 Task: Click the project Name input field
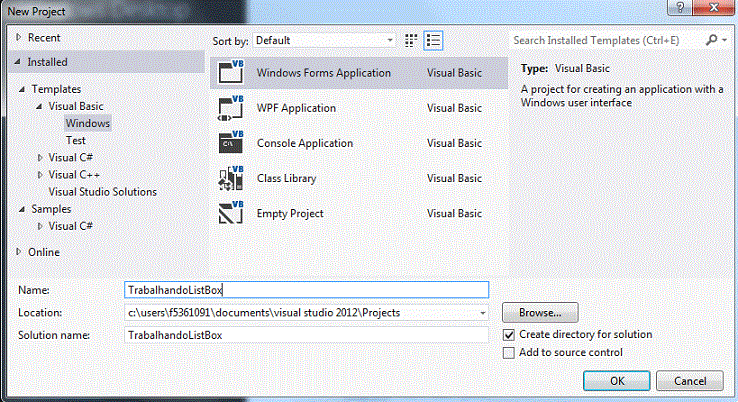306,290
